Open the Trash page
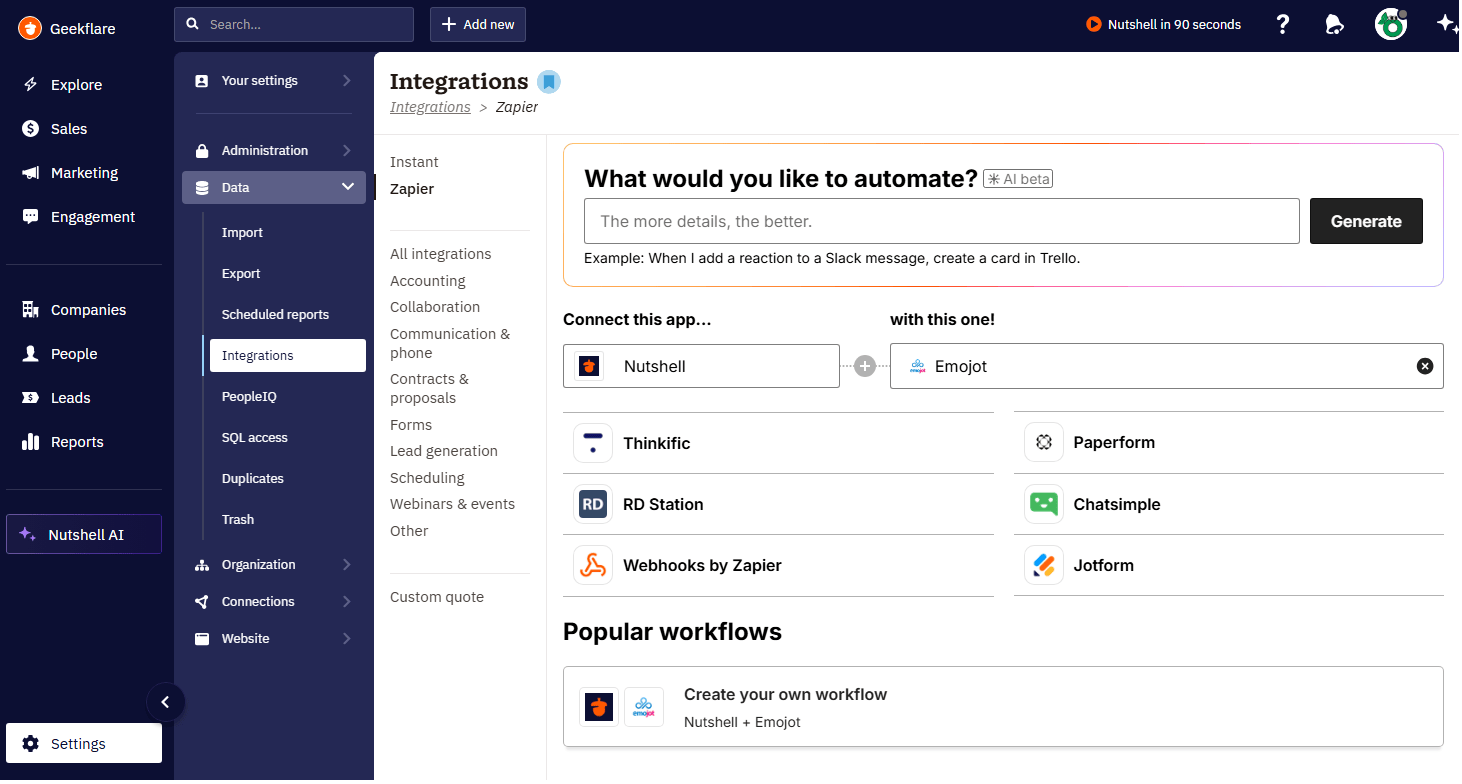The height and width of the screenshot is (784, 1462). click(238, 519)
